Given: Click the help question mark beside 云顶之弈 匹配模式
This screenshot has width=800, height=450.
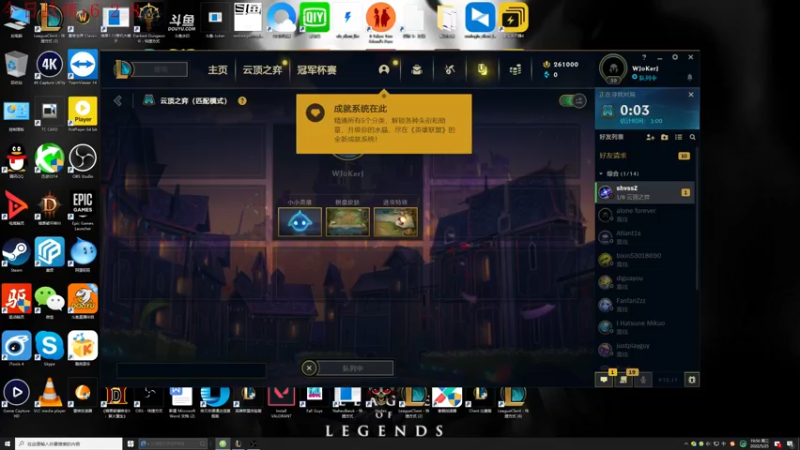Looking at the screenshot, I should (x=242, y=101).
